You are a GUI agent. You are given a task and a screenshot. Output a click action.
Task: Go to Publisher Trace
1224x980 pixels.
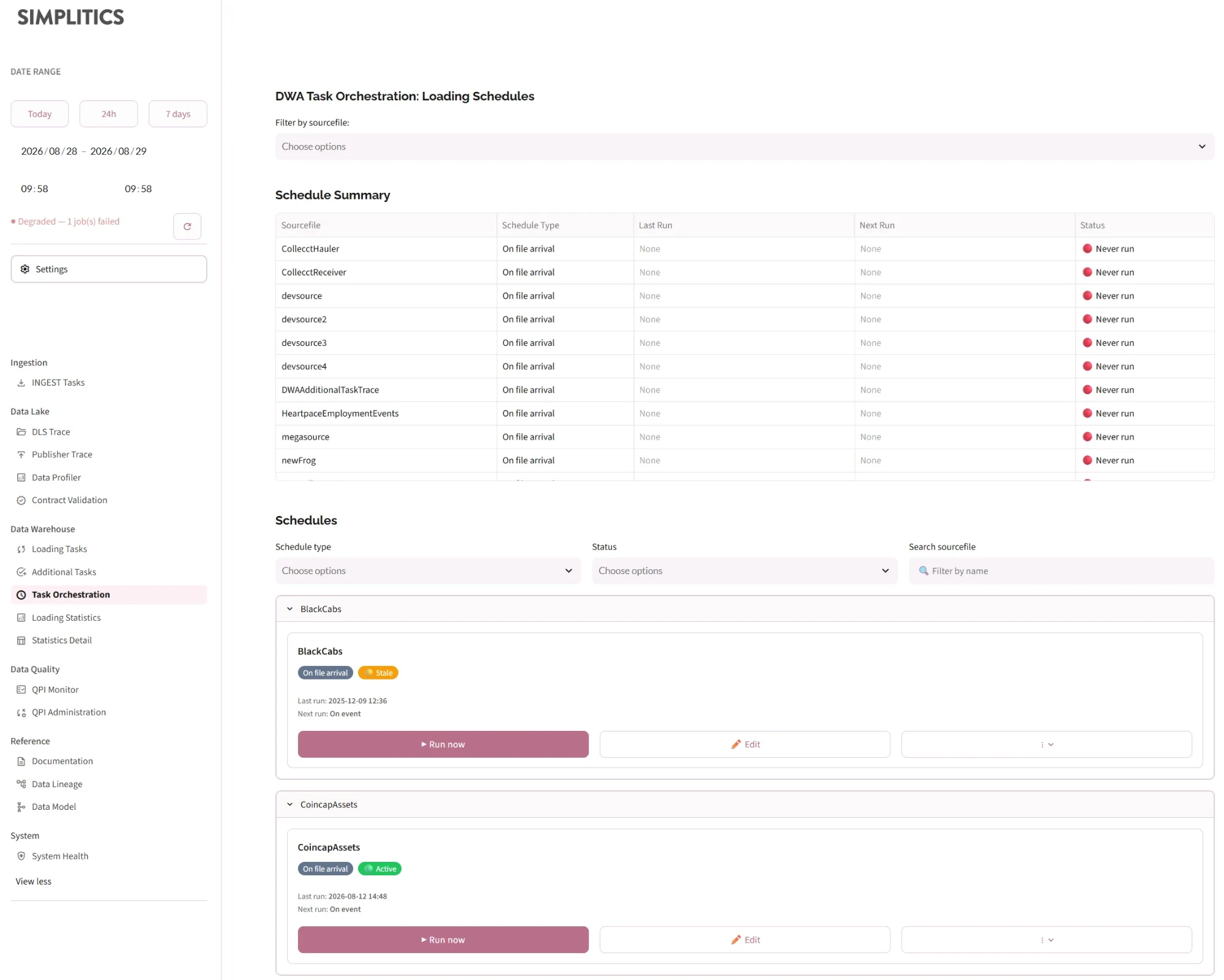point(62,454)
